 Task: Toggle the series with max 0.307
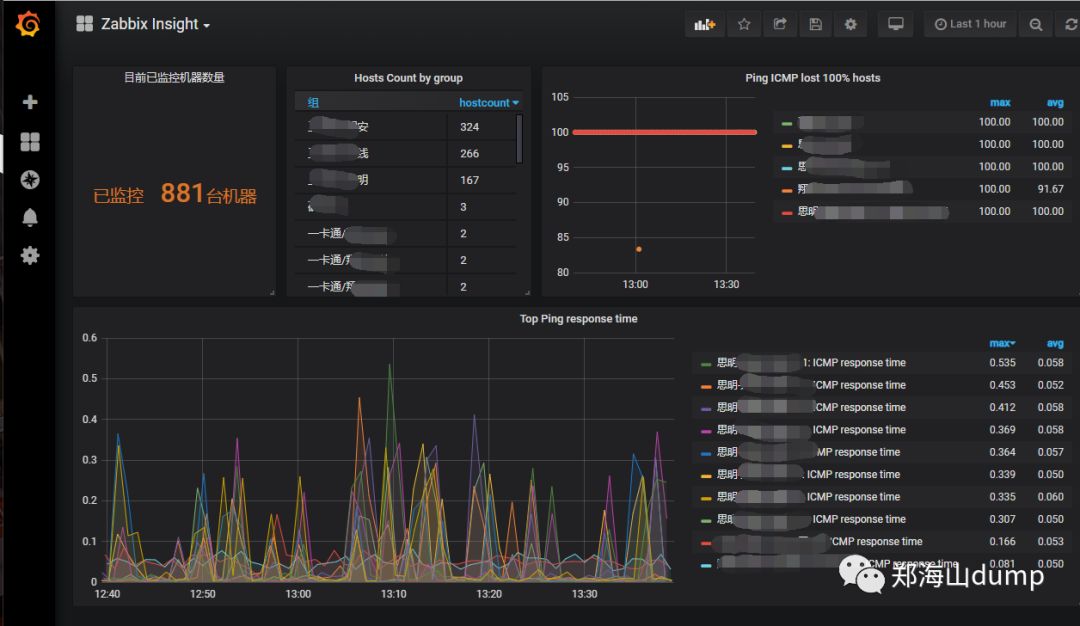click(x=811, y=519)
